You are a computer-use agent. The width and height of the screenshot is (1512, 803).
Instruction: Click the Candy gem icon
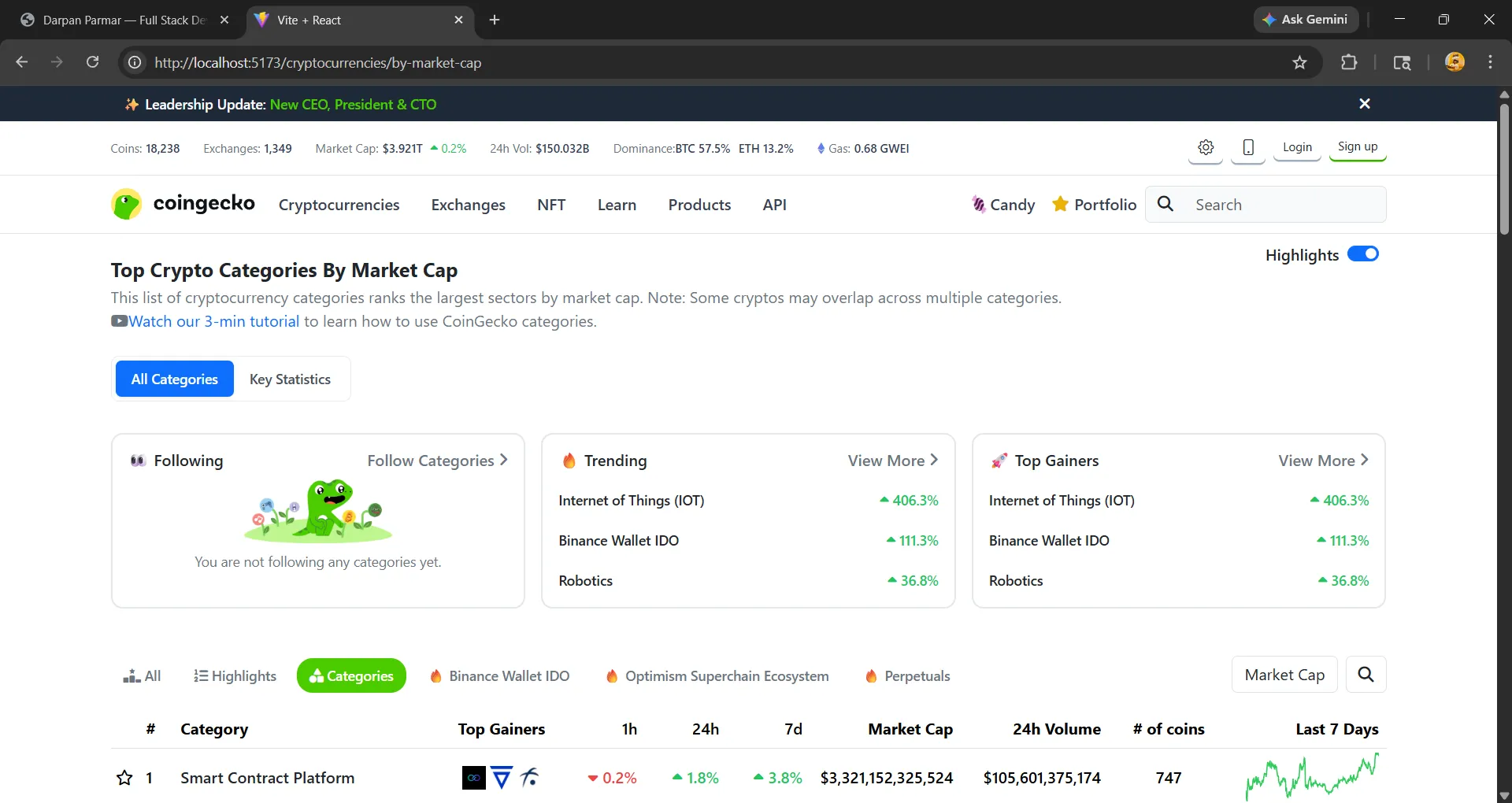[x=978, y=205]
